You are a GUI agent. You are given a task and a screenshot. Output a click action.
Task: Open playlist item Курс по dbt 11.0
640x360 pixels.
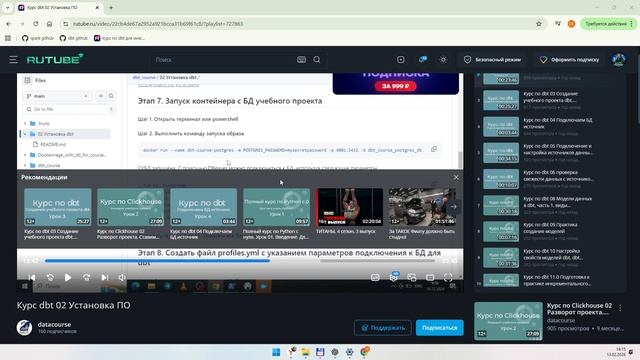pos(549,280)
